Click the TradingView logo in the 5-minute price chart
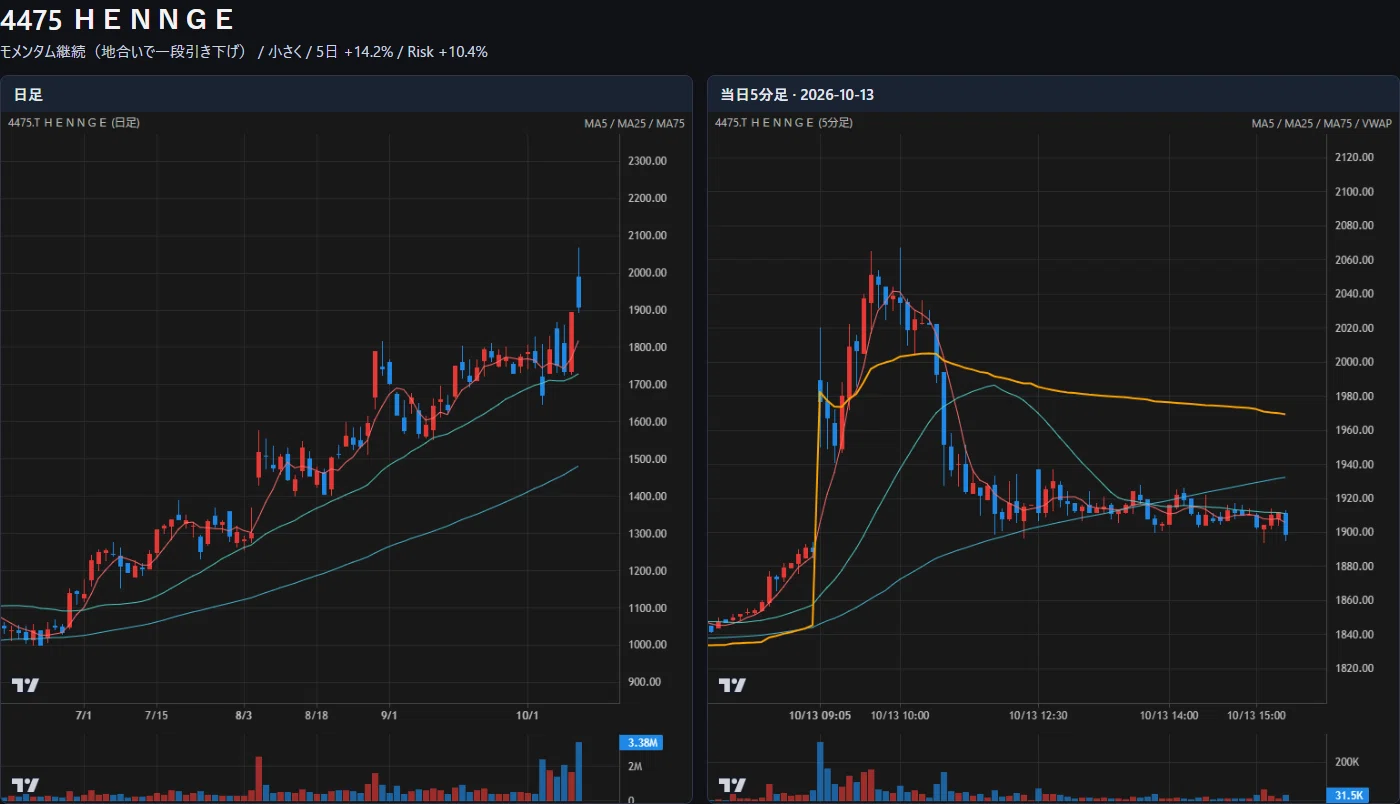This screenshot has height=804, width=1400. (733, 685)
